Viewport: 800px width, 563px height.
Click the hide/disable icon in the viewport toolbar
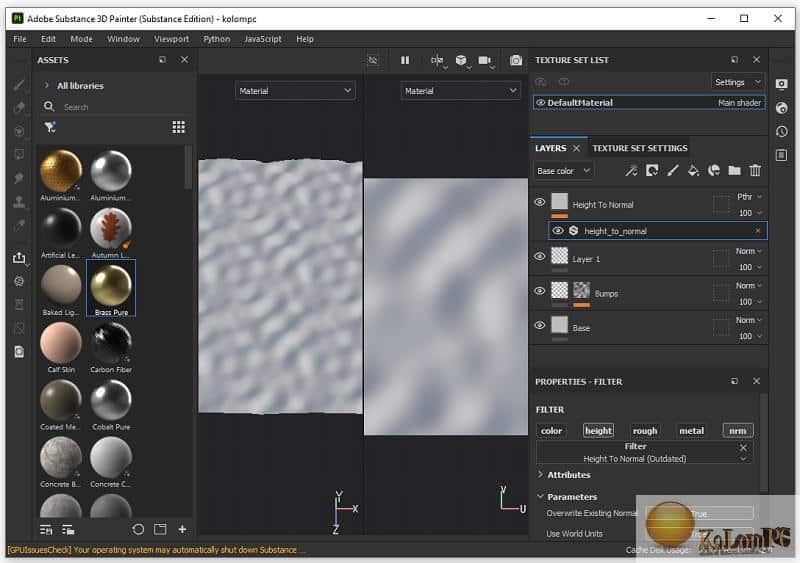click(373, 60)
